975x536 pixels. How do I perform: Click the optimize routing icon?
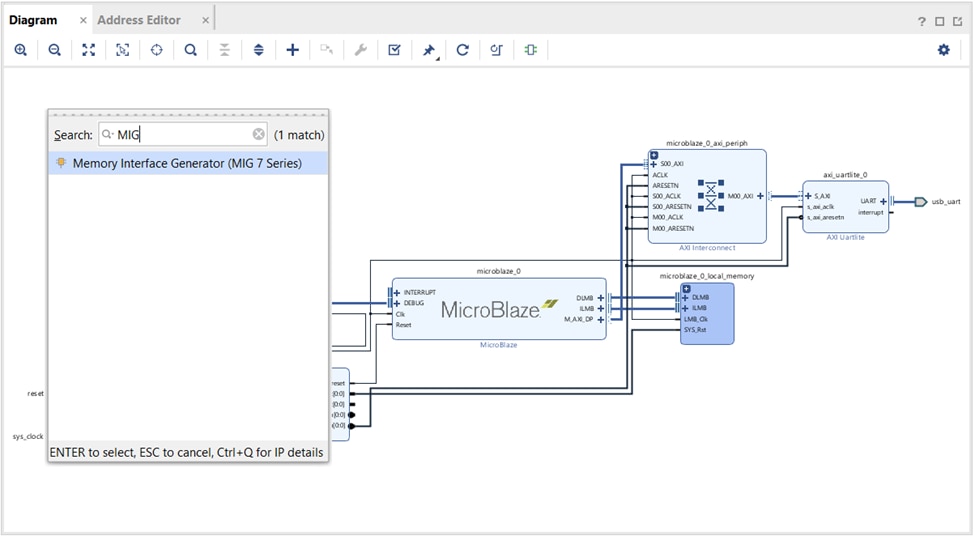click(x=496, y=50)
